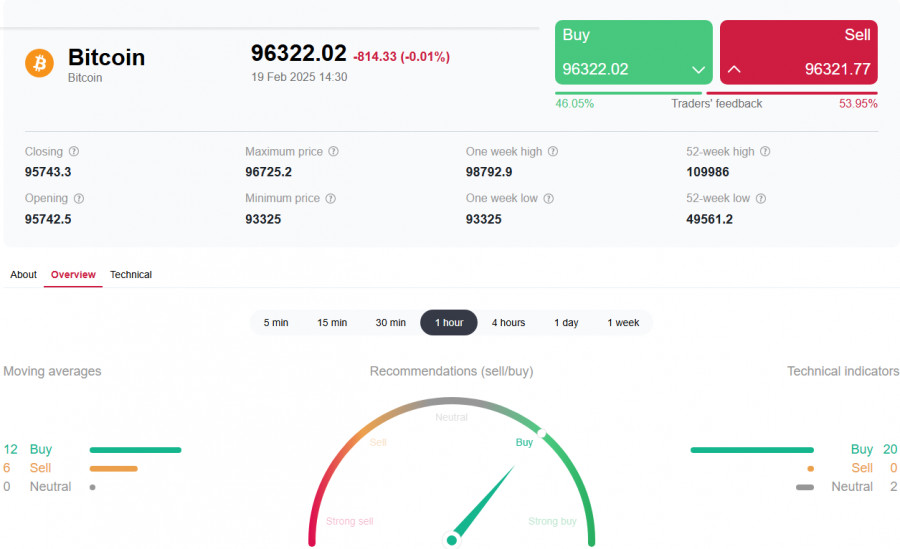Click the 52-week low value 49561.2
900x549 pixels.
coord(709,219)
